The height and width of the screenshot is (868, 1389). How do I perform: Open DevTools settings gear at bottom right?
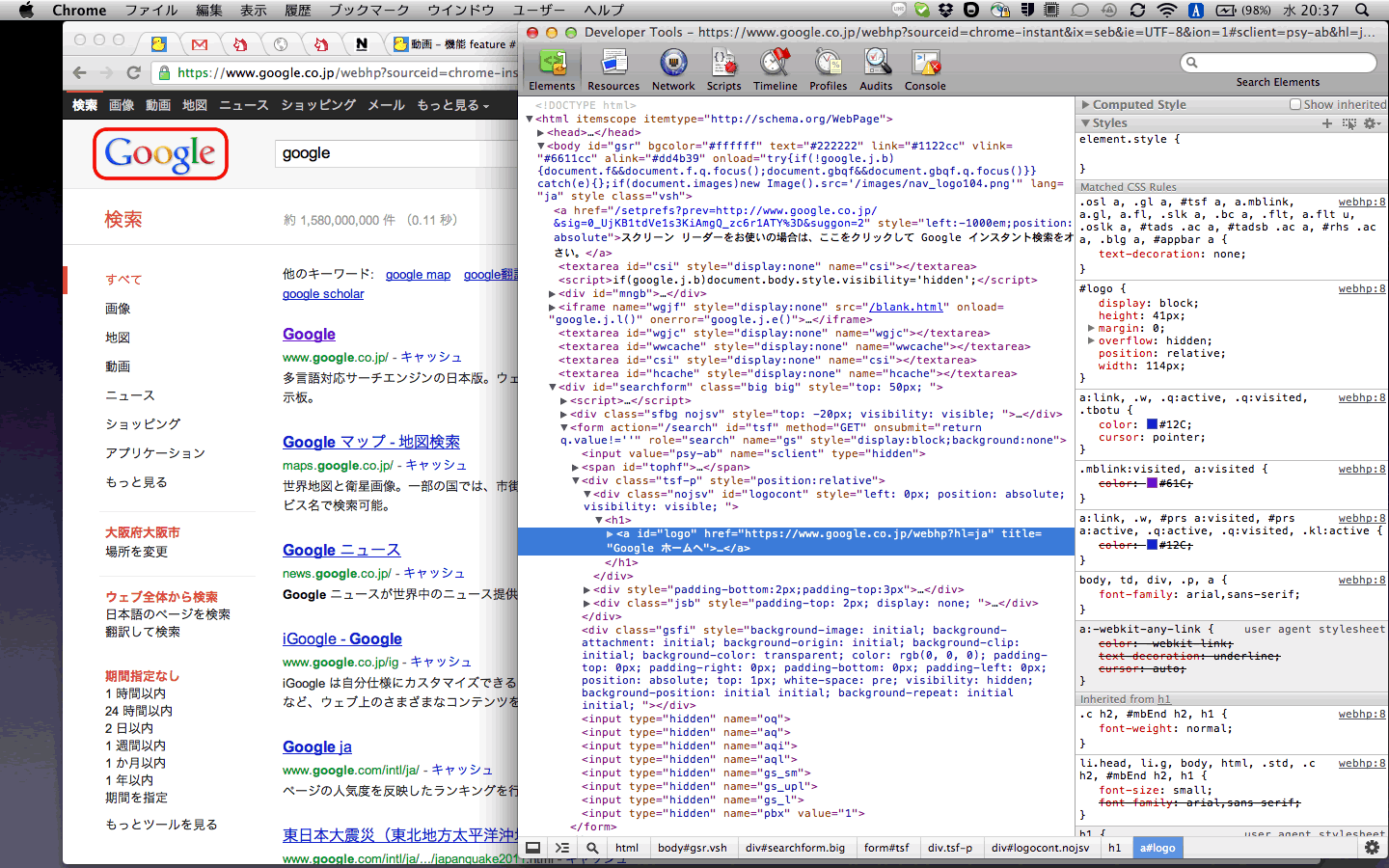(x=1372, y=848)
